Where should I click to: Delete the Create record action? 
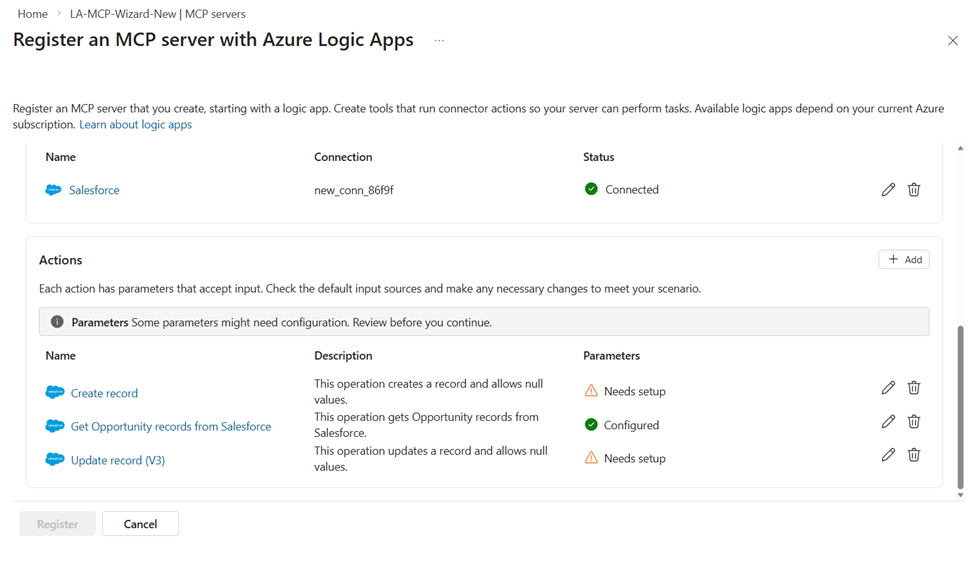point(914,388)
